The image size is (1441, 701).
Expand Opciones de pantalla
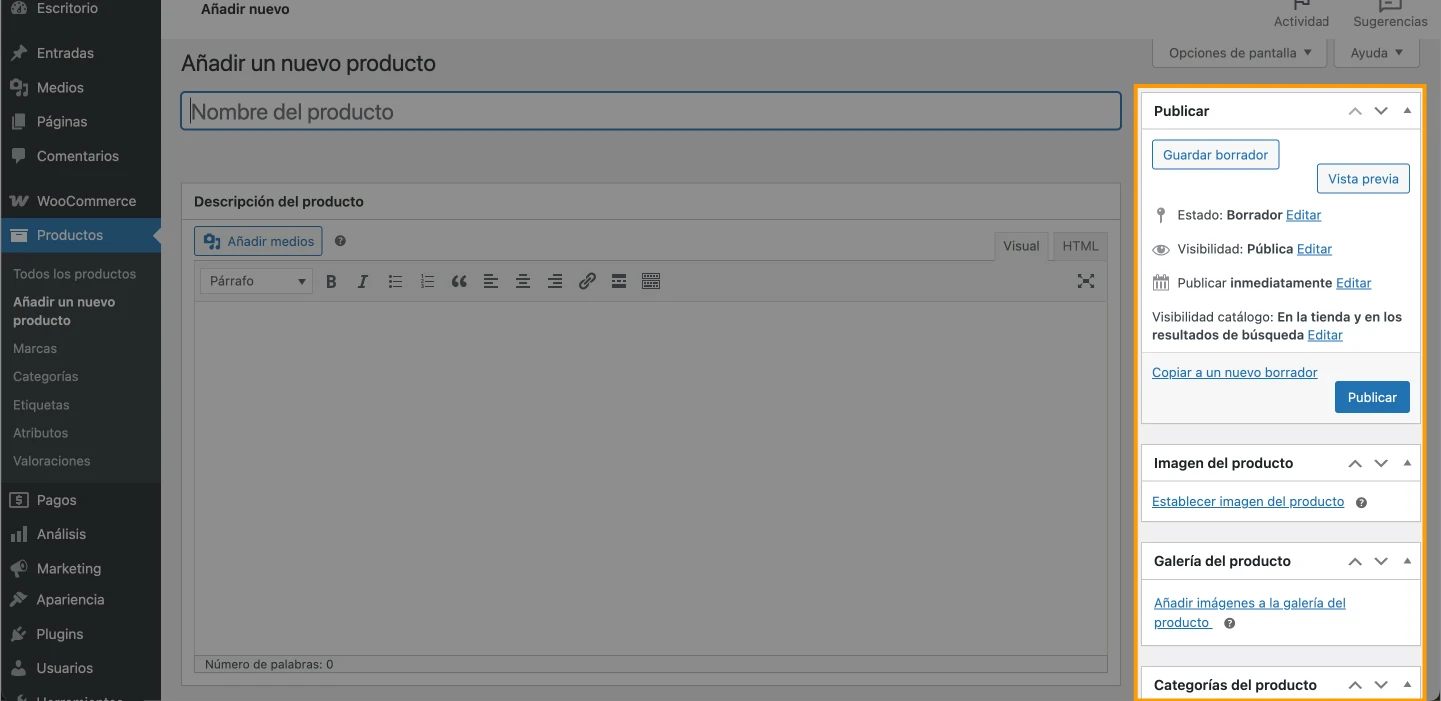pyautogui.click(x=1240, y=53)
